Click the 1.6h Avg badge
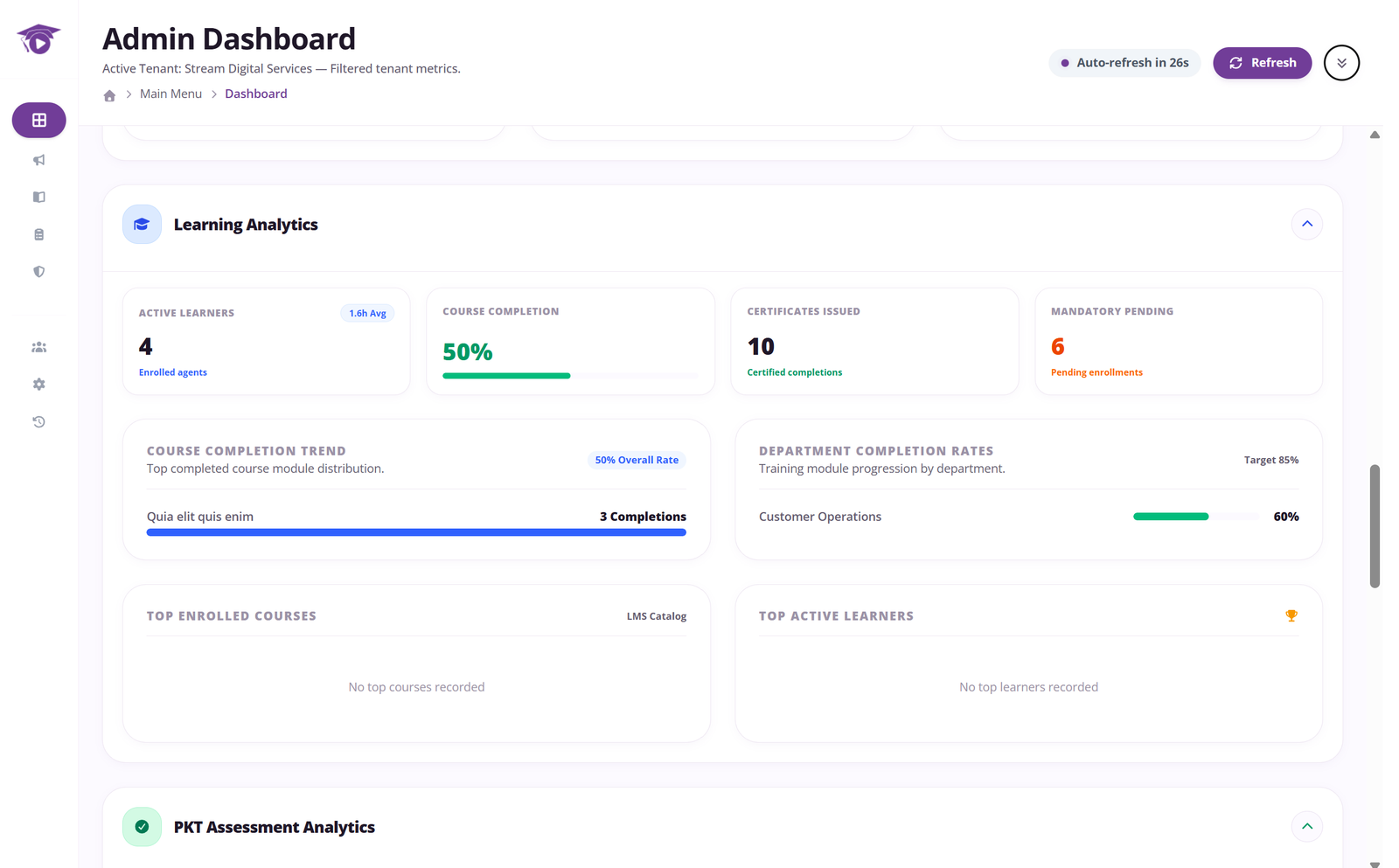Screen dimensions: 1399x868 [367, 313]
